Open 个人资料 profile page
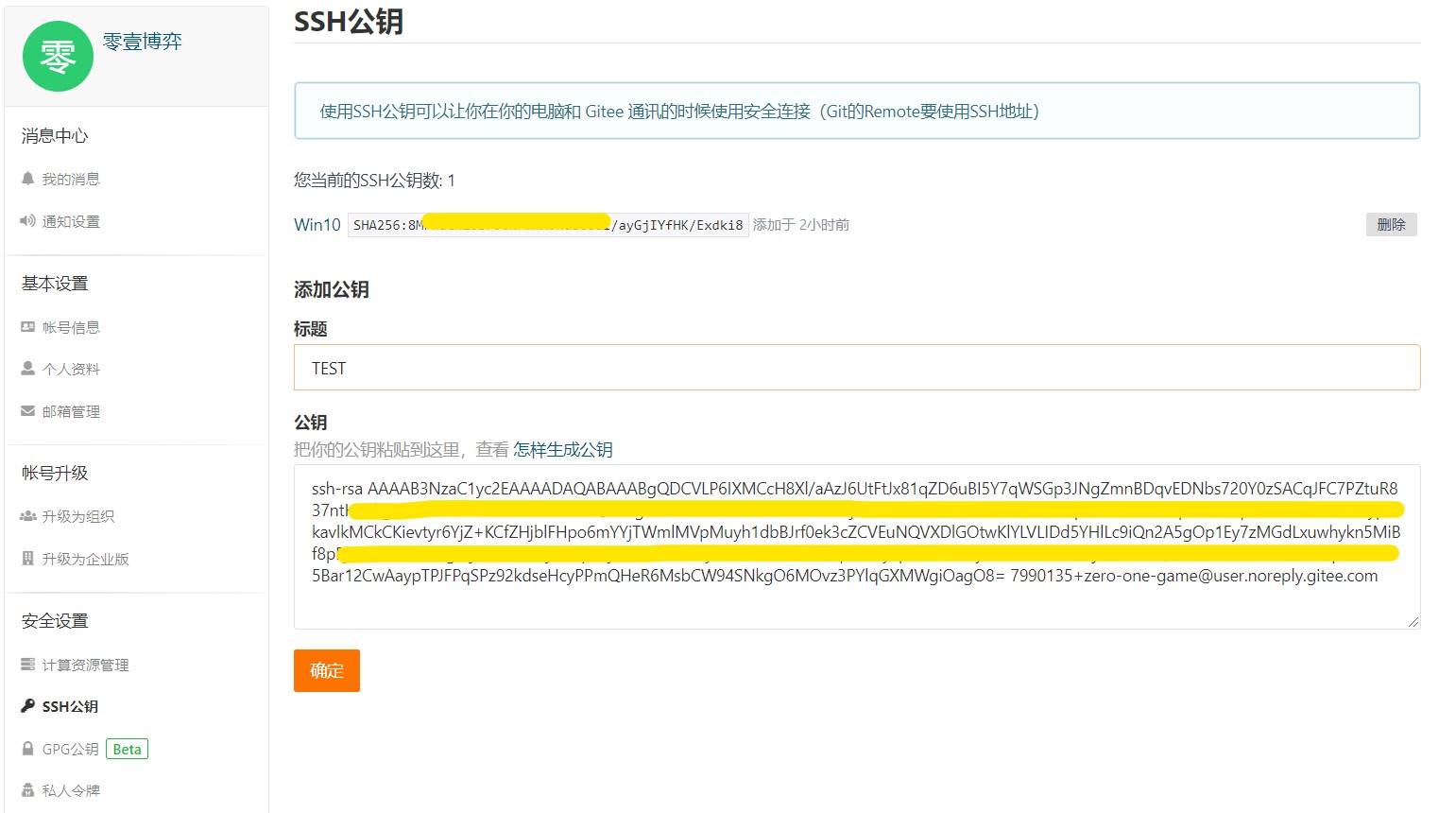Screen dimensions: 1456x813 tap(71, 369)
